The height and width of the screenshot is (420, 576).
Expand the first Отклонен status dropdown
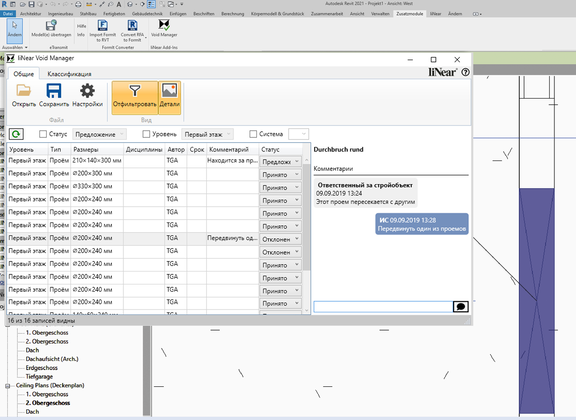coord(281,239)
